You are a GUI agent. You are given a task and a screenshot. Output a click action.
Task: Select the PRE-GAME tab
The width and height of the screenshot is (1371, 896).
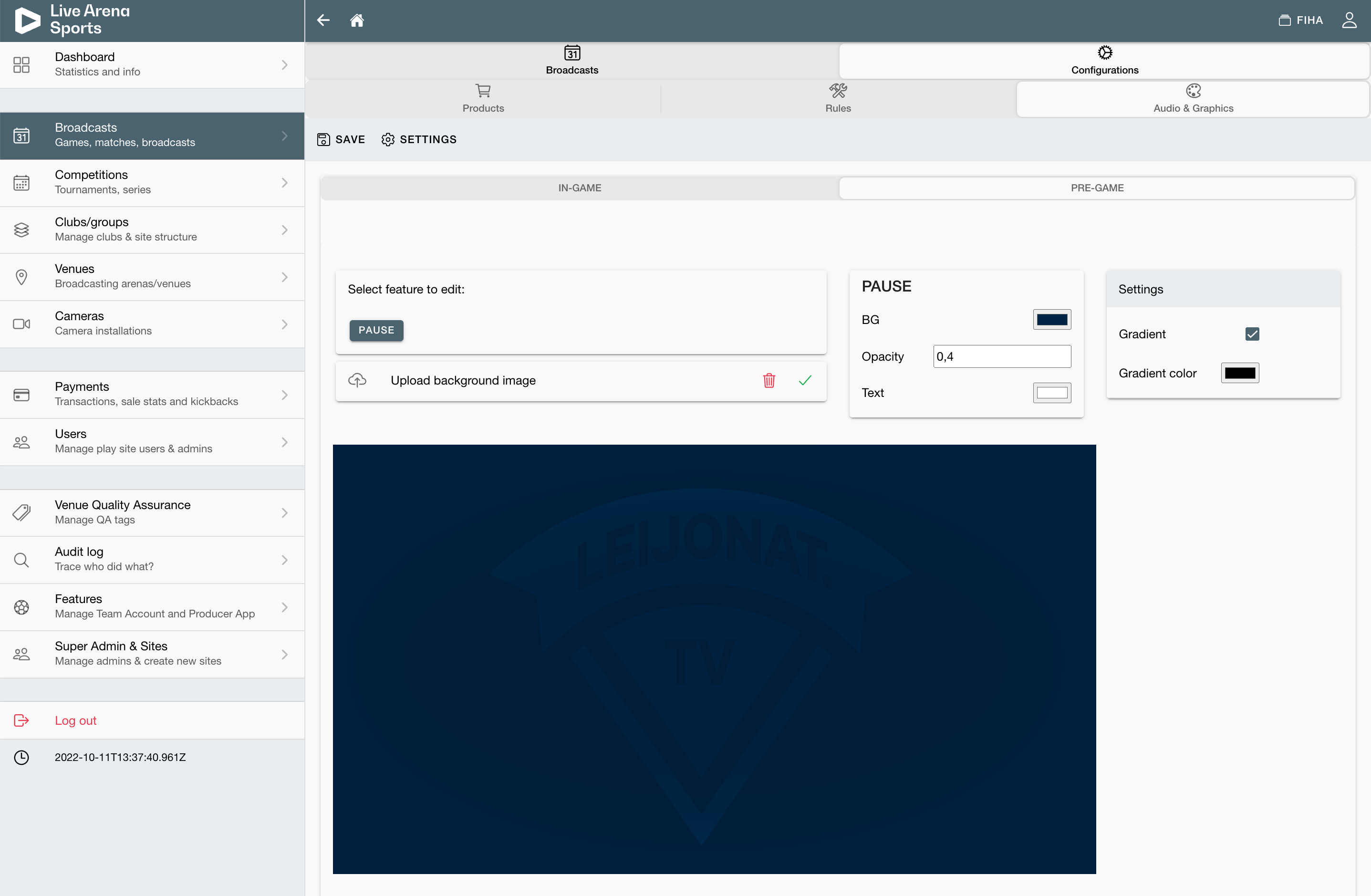click(x=1097, y=188)
